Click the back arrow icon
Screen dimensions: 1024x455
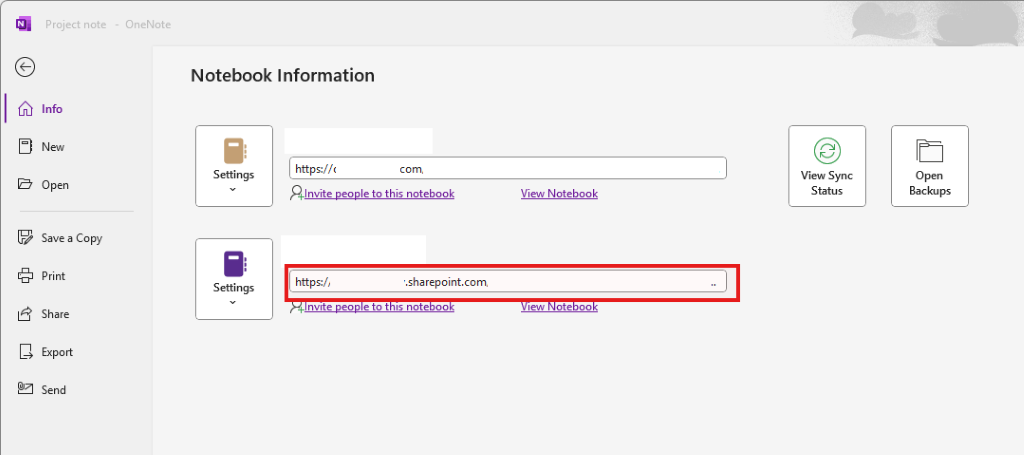25,67
